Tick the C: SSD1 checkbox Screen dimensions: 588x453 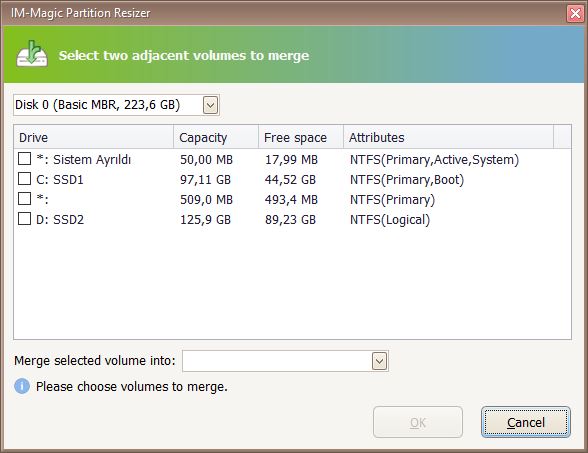[x=24, y=179]
